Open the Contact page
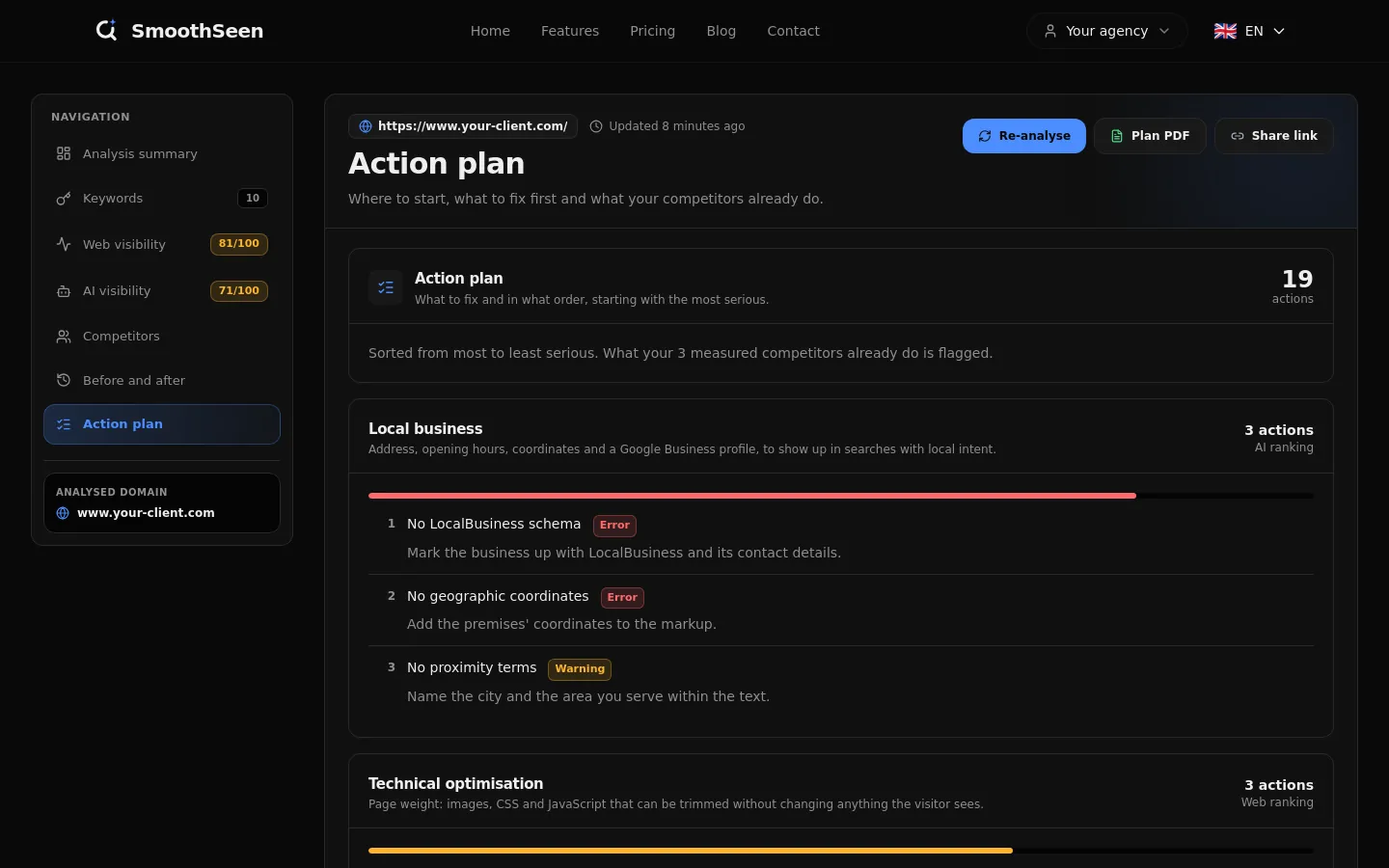The width and height of the screenshot is (1389, 868). [794, 31]
